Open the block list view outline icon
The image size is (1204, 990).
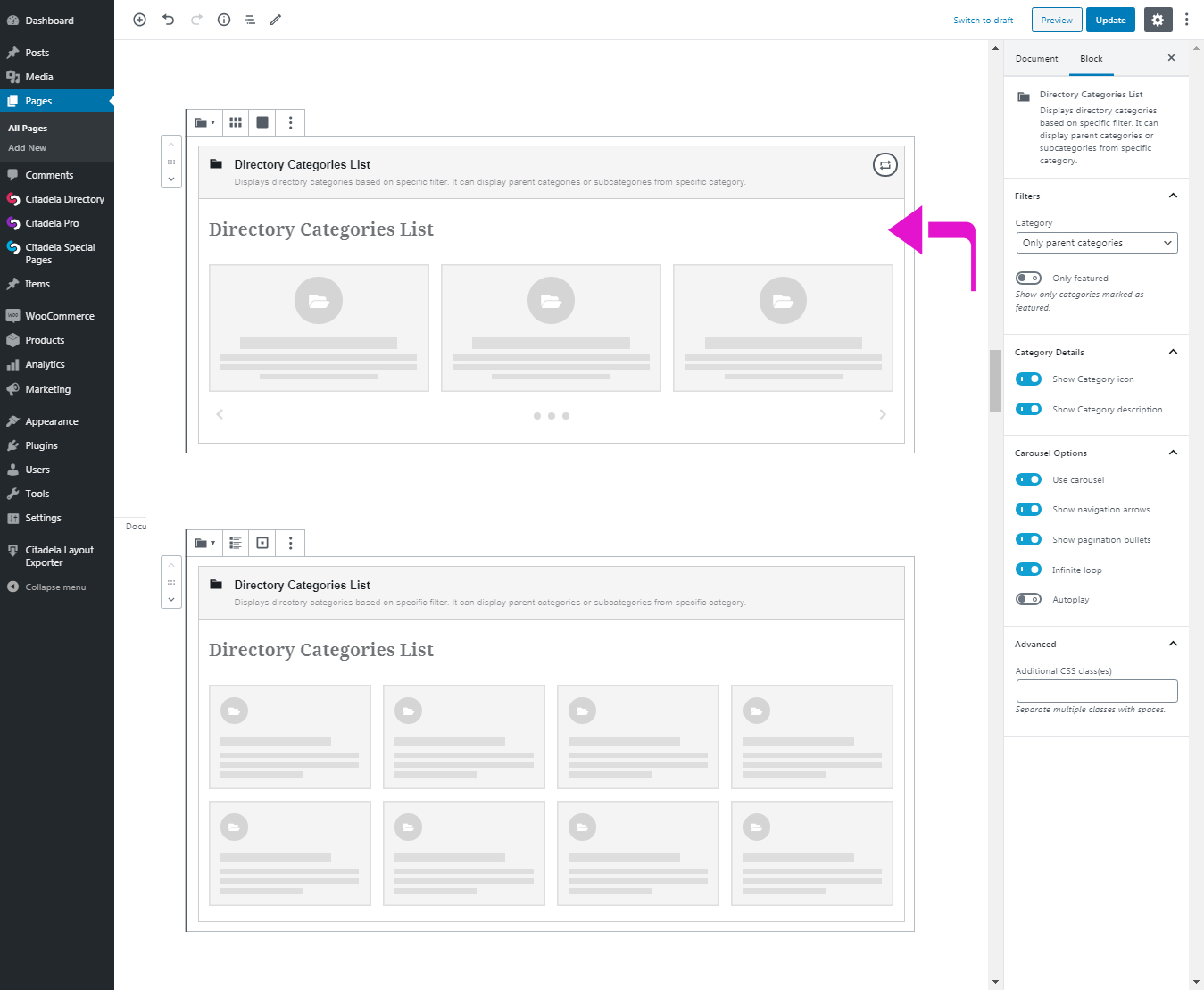(x=250, y=20)
